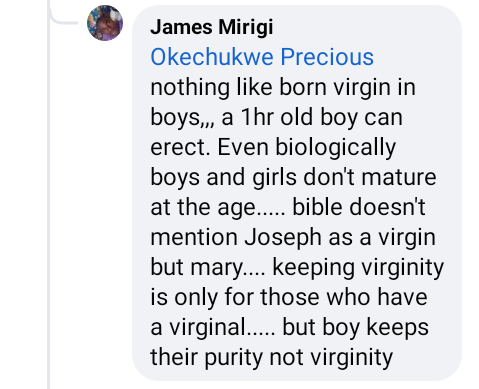Screen dimensions: 479x389
Task: Open James Mirigi's profile picture
Action: 105,23
